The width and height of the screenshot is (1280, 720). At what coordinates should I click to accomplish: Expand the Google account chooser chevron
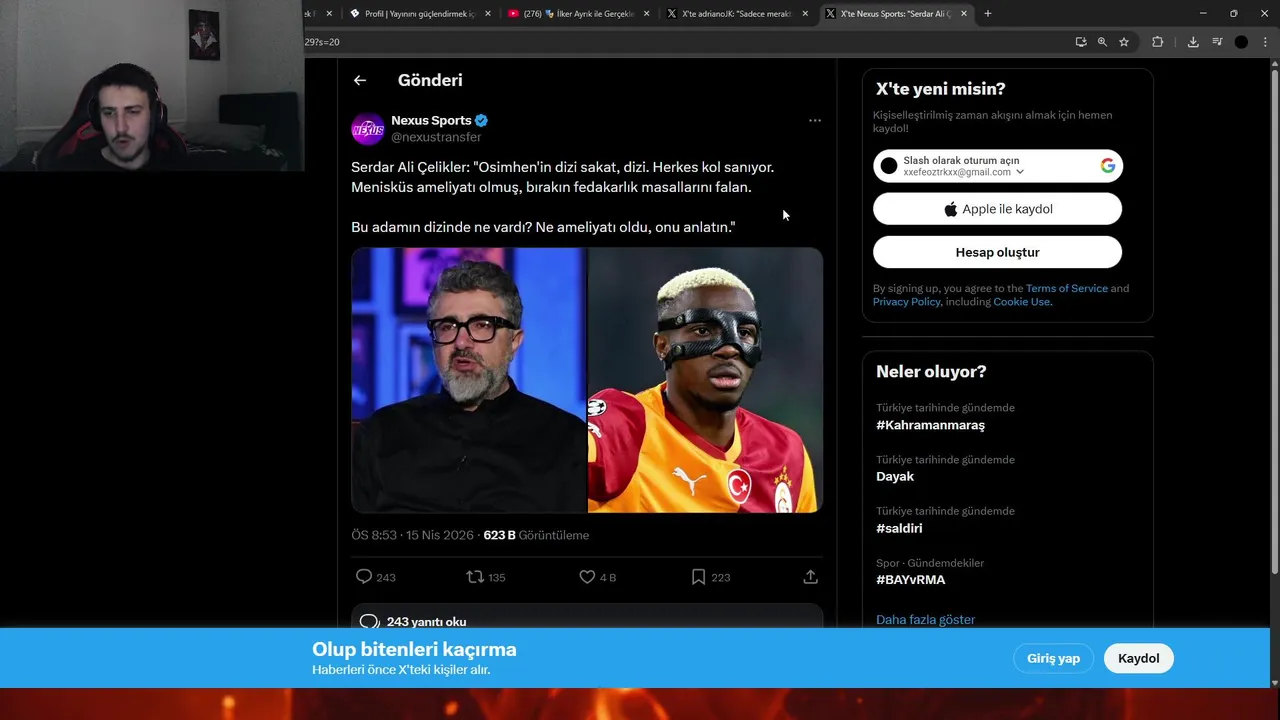1020,172
